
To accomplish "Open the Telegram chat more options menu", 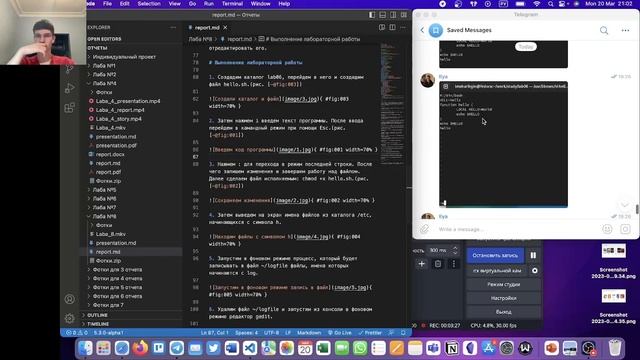I will coord(625,30).
